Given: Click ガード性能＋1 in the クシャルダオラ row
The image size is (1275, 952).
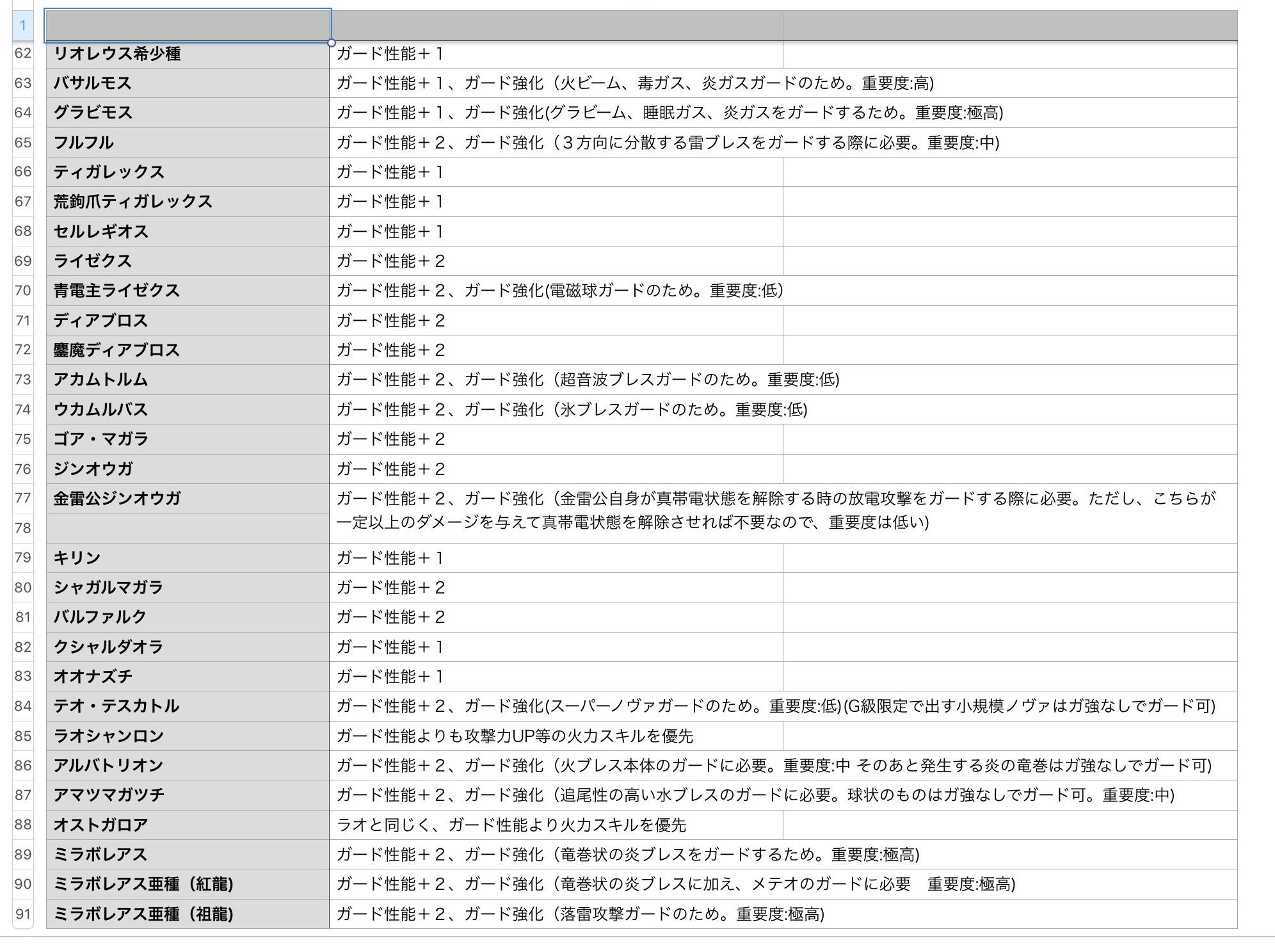Looking at the screenshot, I should (x=390, y=647).
